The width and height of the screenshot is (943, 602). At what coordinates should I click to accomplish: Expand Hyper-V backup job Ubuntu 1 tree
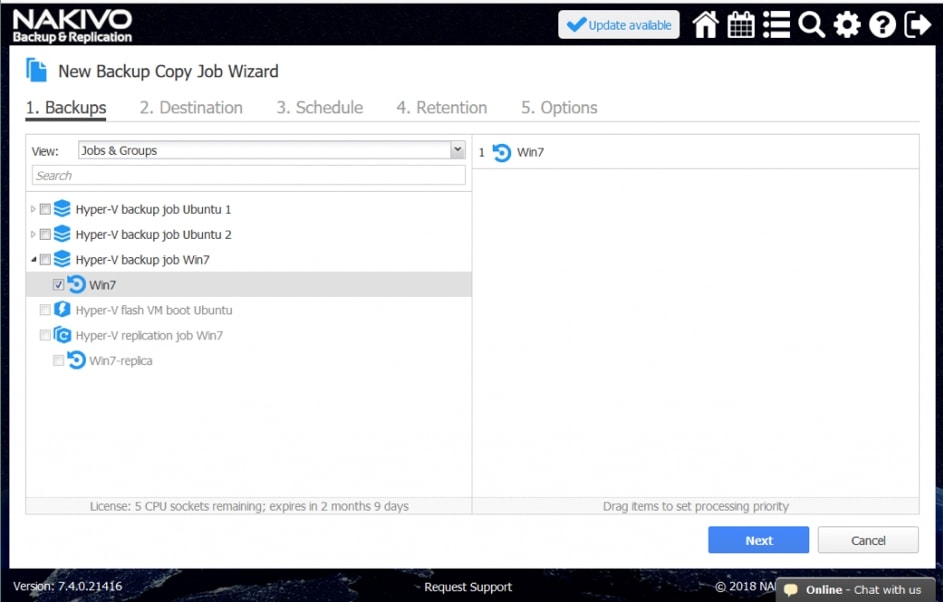click(x=33, y=210)
